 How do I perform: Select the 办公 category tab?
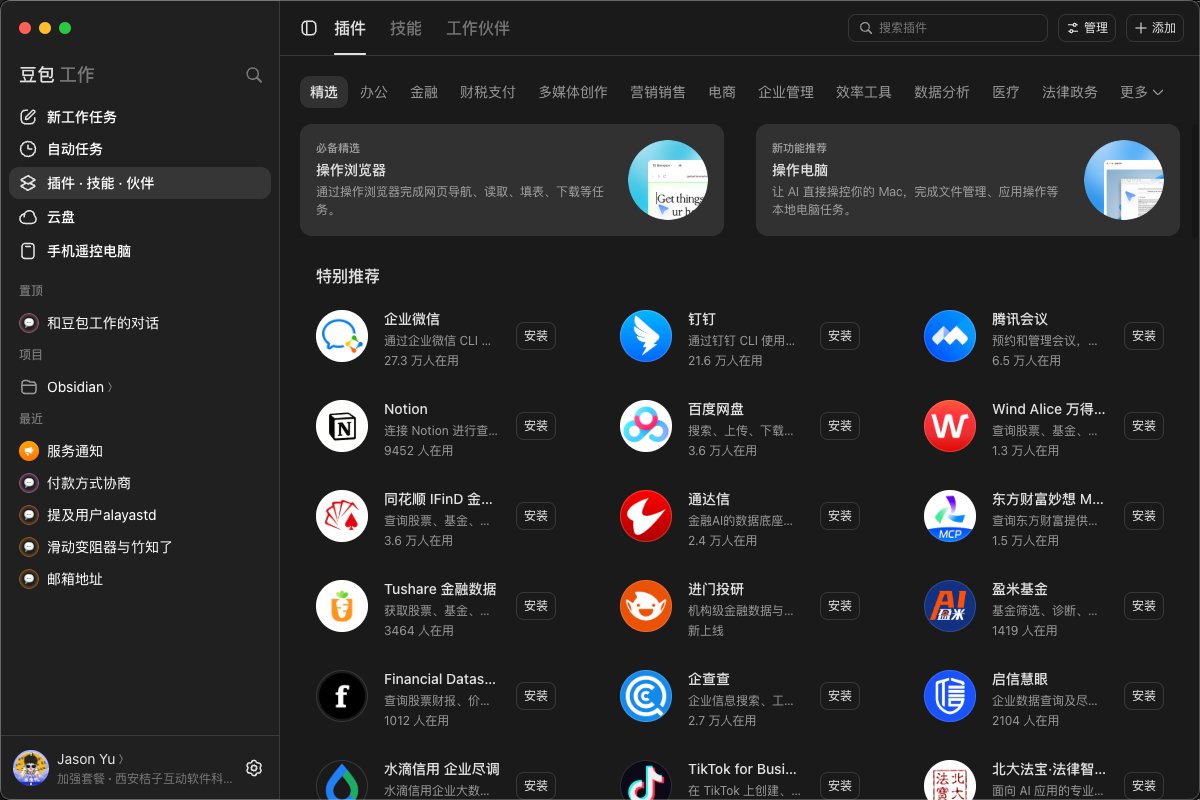[x=374, y=92]
